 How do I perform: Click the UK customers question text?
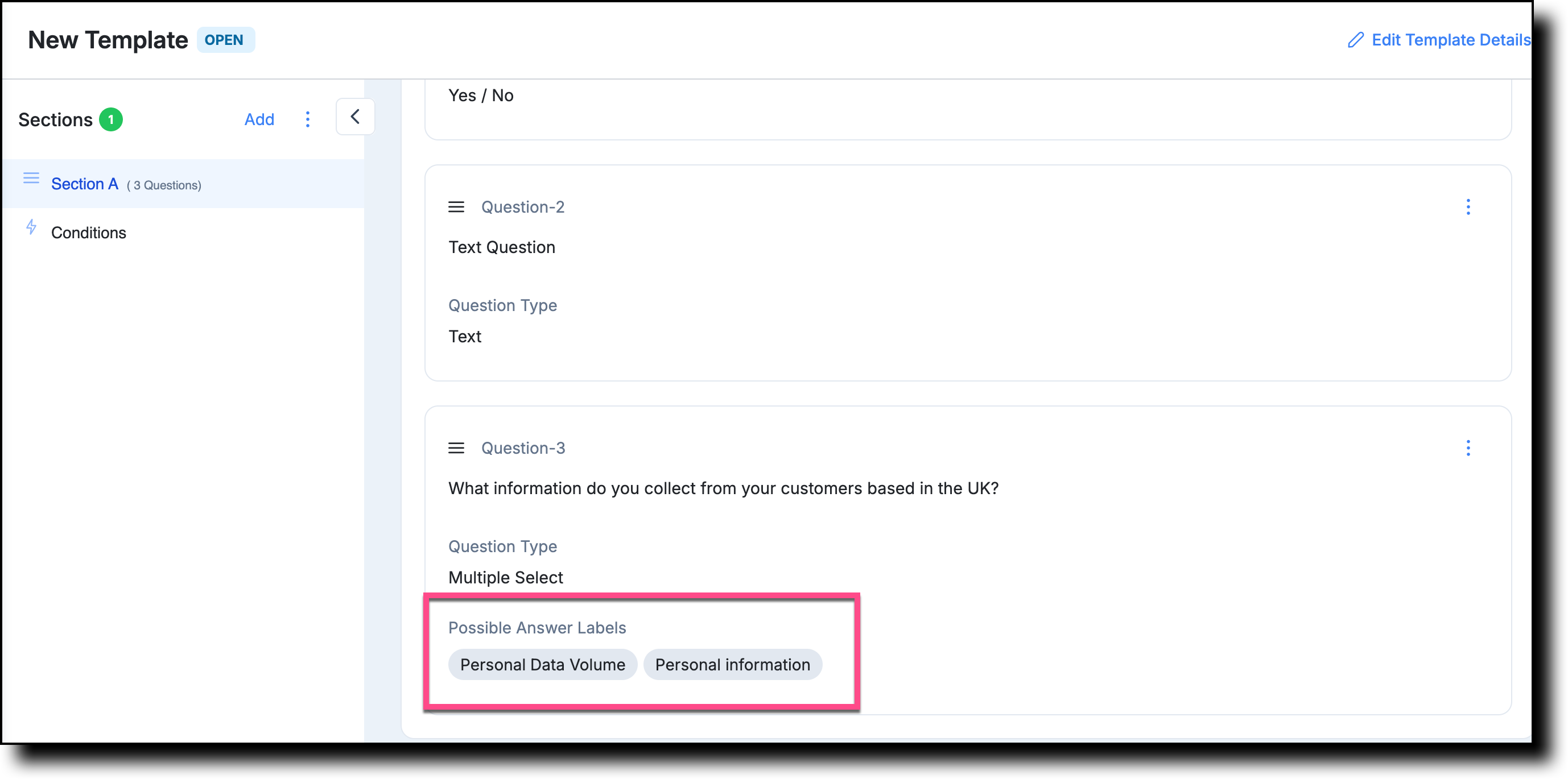tap(723, 488)
